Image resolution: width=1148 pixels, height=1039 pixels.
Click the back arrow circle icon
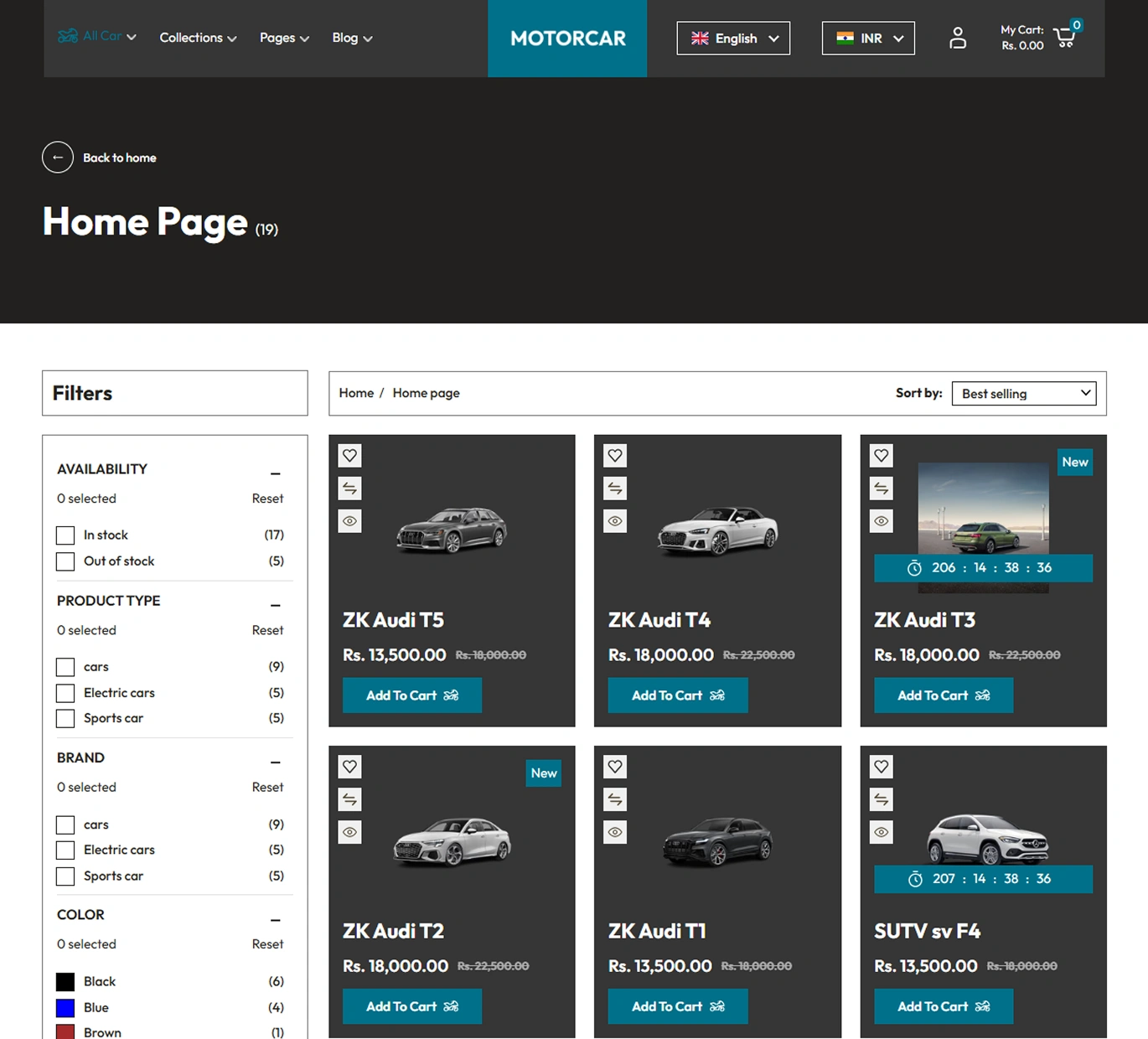58,158
